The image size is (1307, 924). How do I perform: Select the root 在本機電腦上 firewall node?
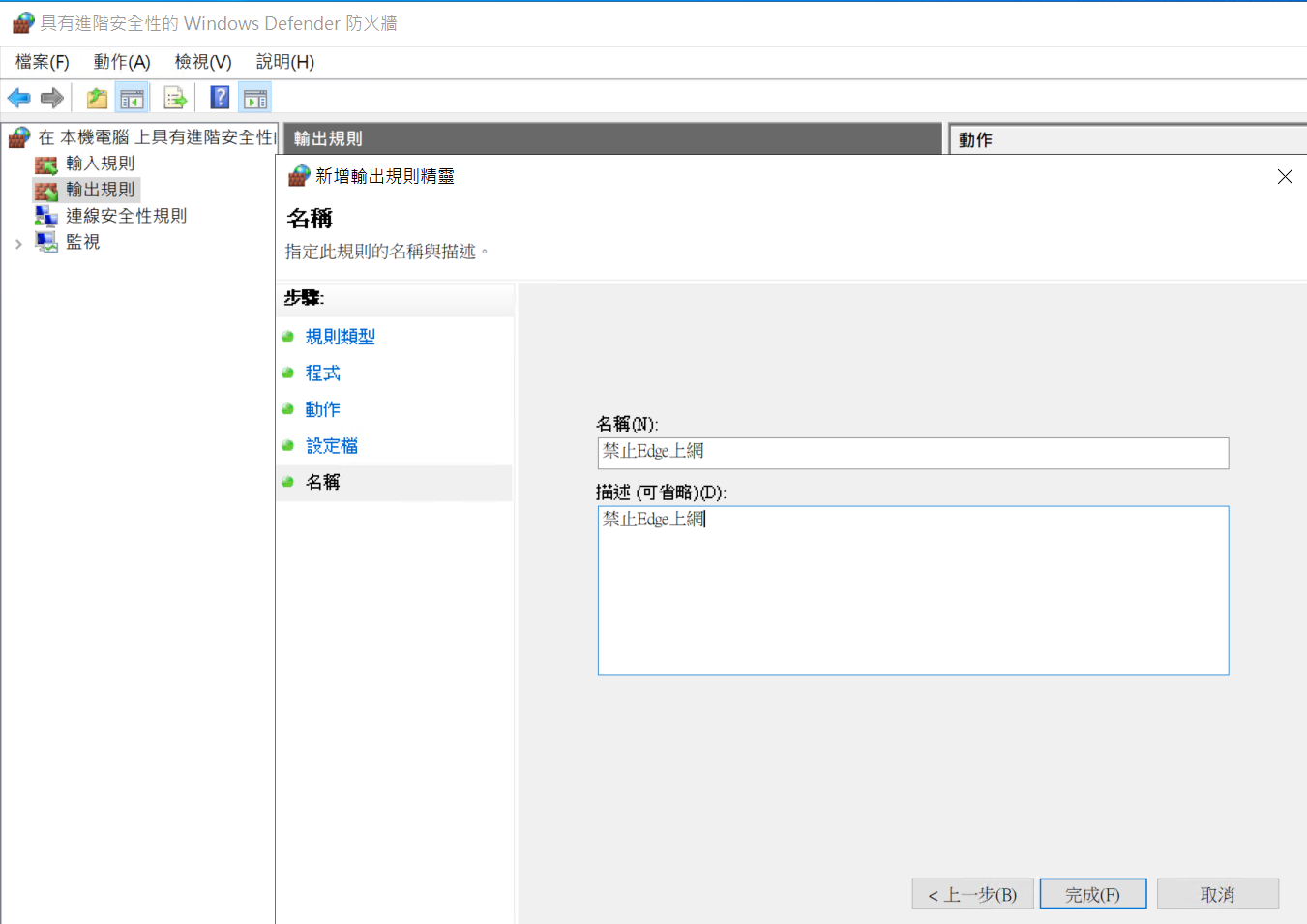pos(156,137)
